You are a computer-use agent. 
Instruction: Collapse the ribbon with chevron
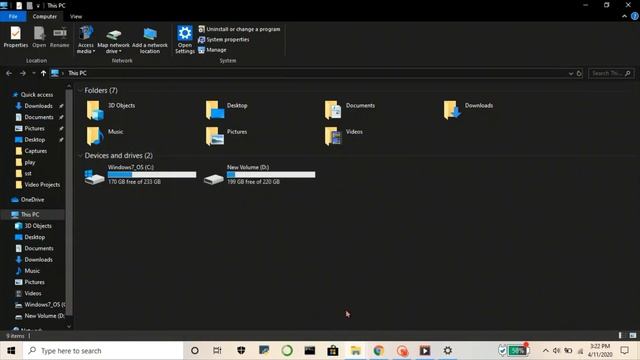(x=624, y=16)
